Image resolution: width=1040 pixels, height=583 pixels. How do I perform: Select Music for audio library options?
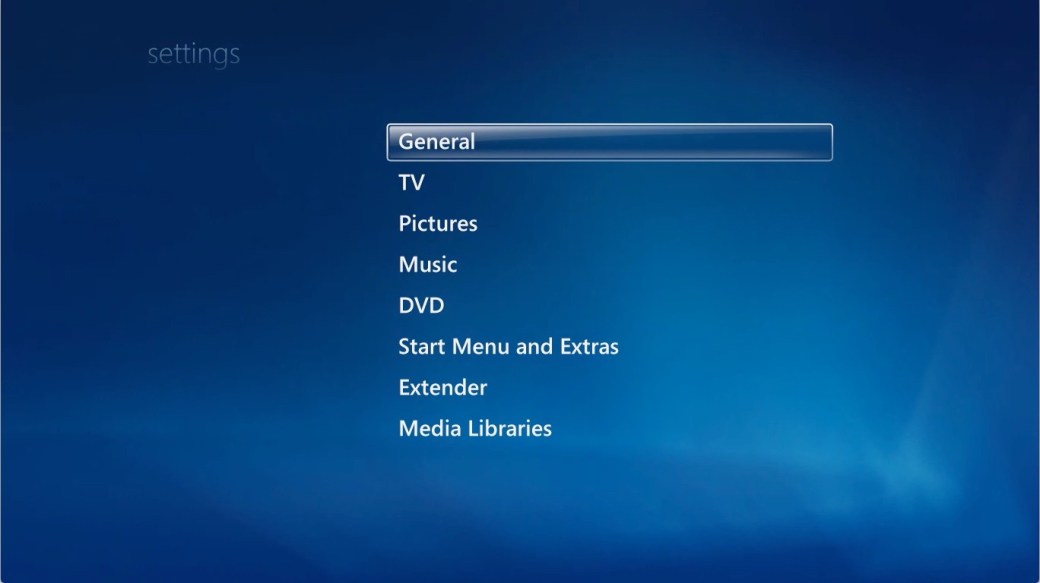tap(427, 265)
